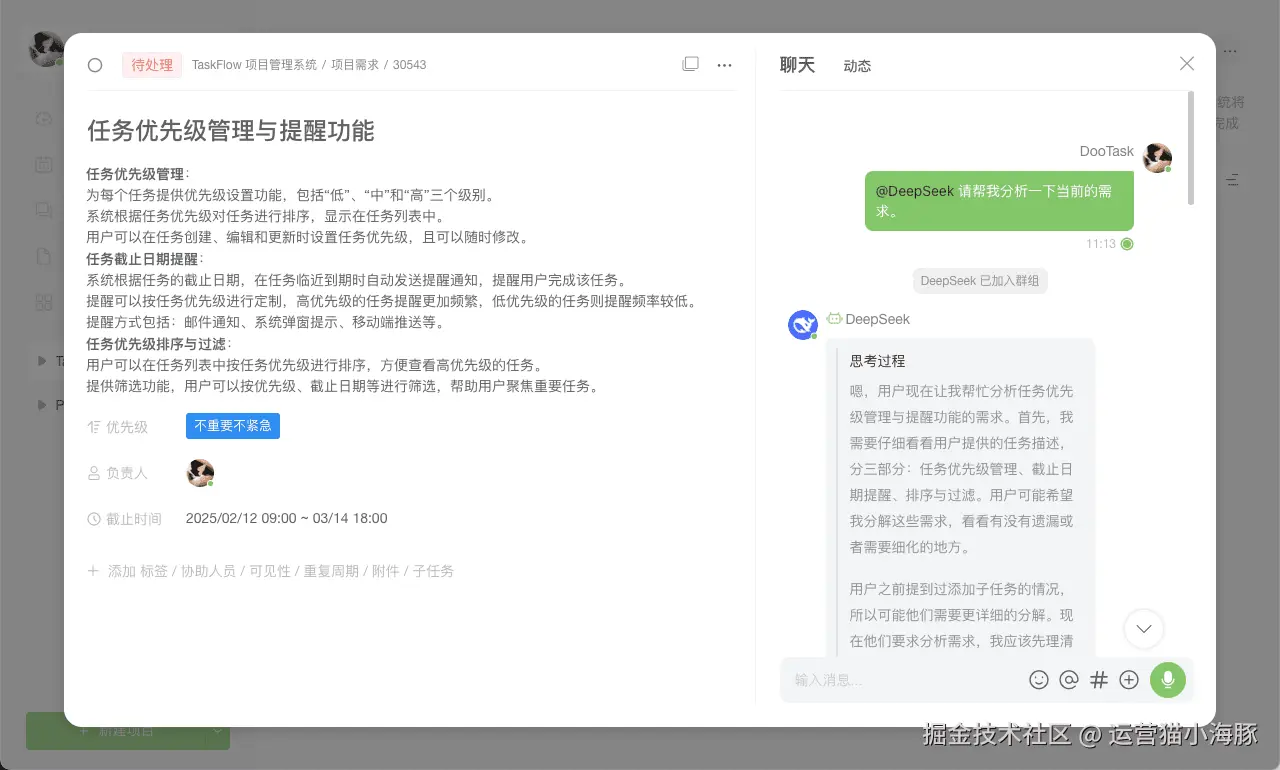Insert an @ mention

(1069, 680)
